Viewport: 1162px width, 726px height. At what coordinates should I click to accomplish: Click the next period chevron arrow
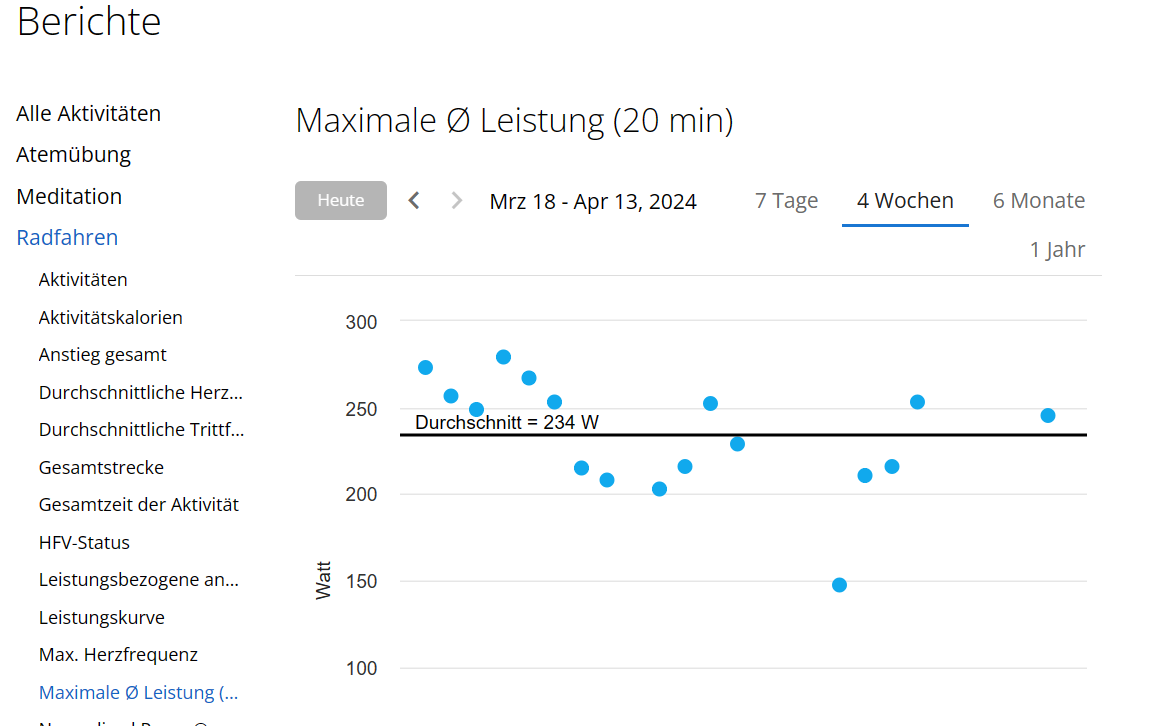[457, 201]
